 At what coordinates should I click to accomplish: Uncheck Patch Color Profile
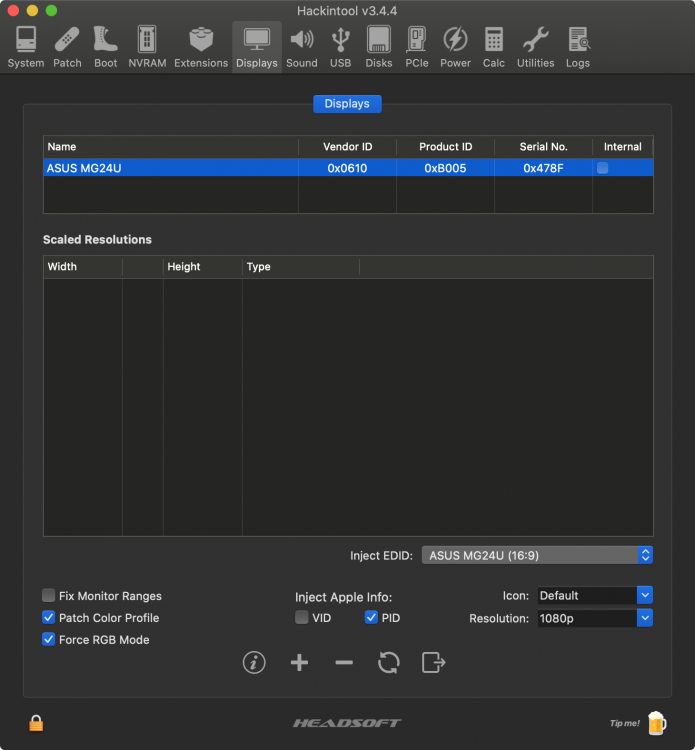pyautogui.click(x=48, y=618)
